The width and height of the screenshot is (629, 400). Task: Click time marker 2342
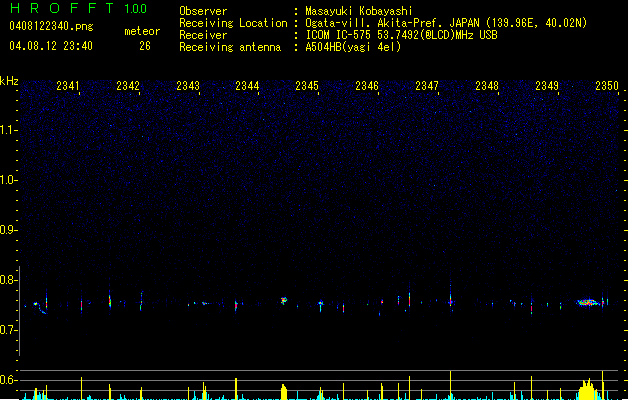pos(128,86)
